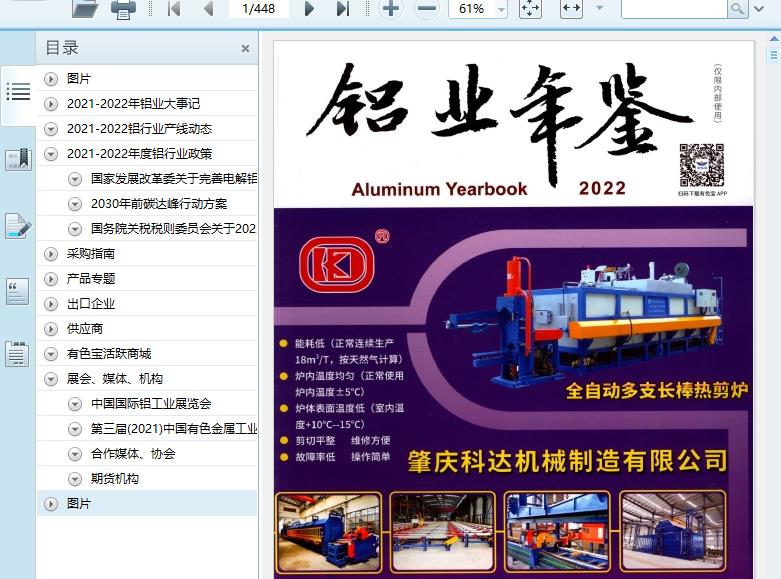Print the document using the printer icon
The height and width of the screenshot is (579, 781).
pyautogui.click(x=123, y=9)
